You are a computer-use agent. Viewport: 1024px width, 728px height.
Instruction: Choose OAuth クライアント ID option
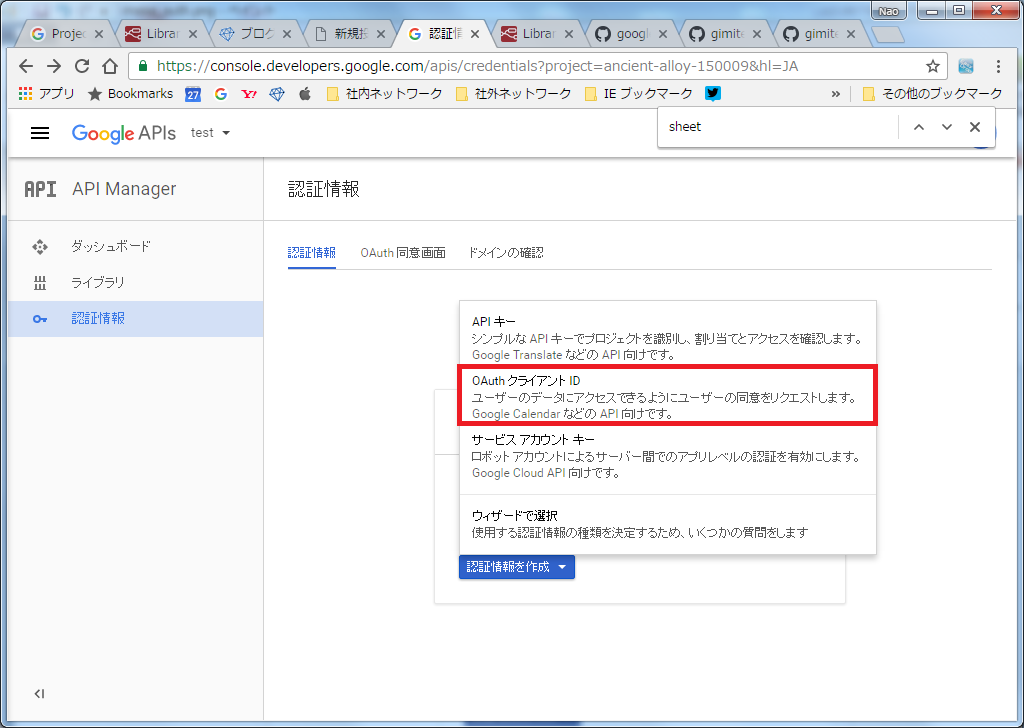point(667,396)
